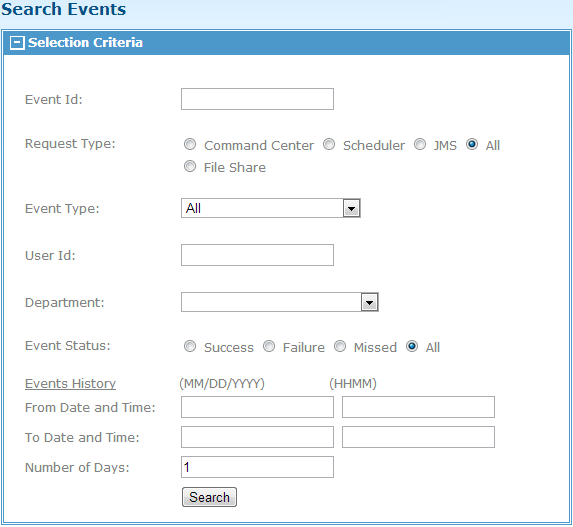Select JMS request type
The image size is (573, 527).
pyautogui.click(x=420, y=144)
